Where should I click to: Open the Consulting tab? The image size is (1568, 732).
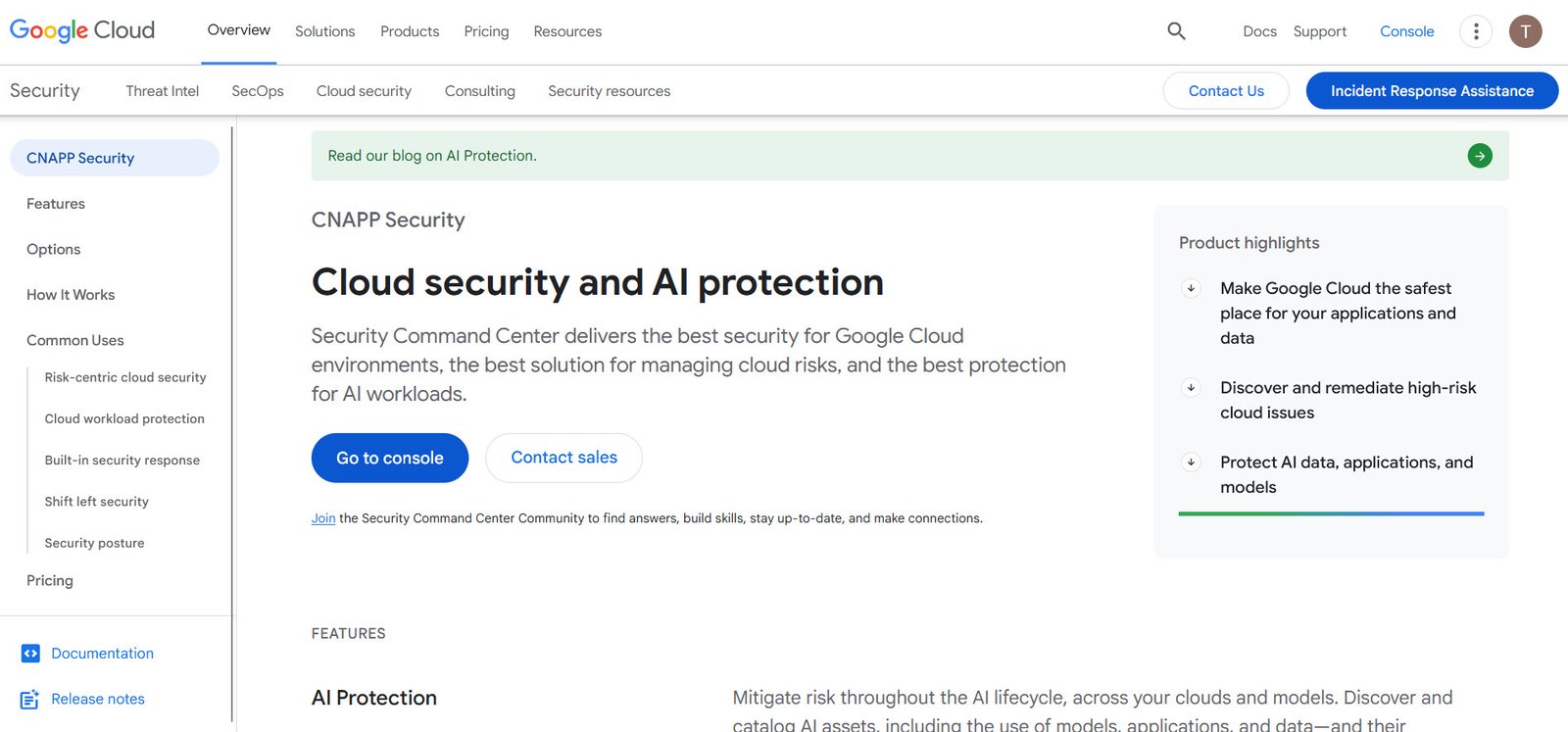tap(479, 91)
